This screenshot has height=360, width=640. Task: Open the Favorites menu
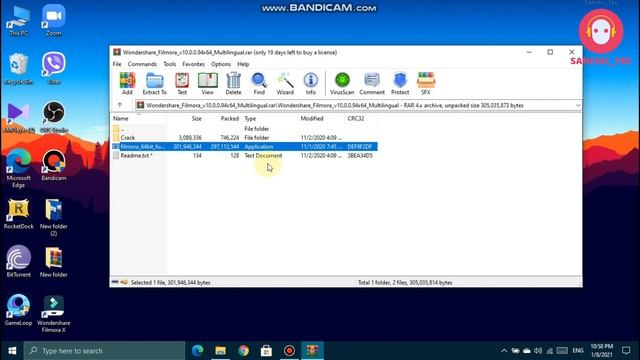[x=193, y=64]
